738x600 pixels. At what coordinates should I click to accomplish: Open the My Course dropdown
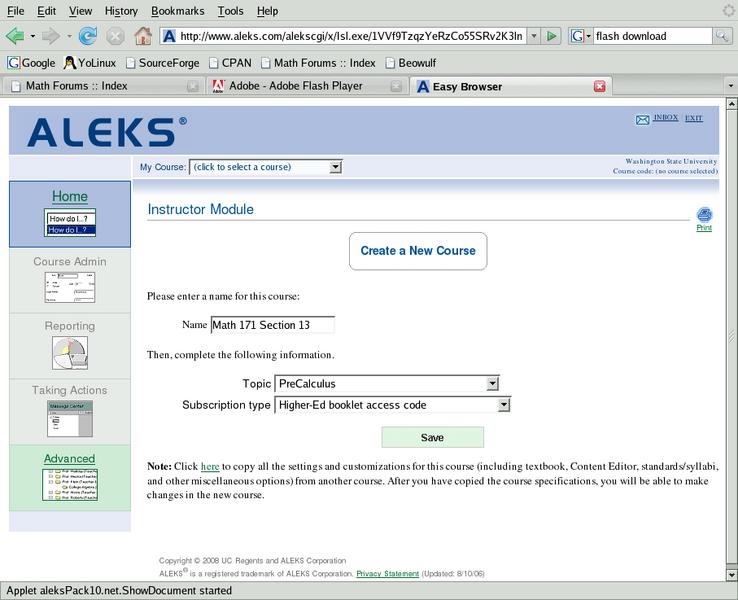click(x=265, y=167)
